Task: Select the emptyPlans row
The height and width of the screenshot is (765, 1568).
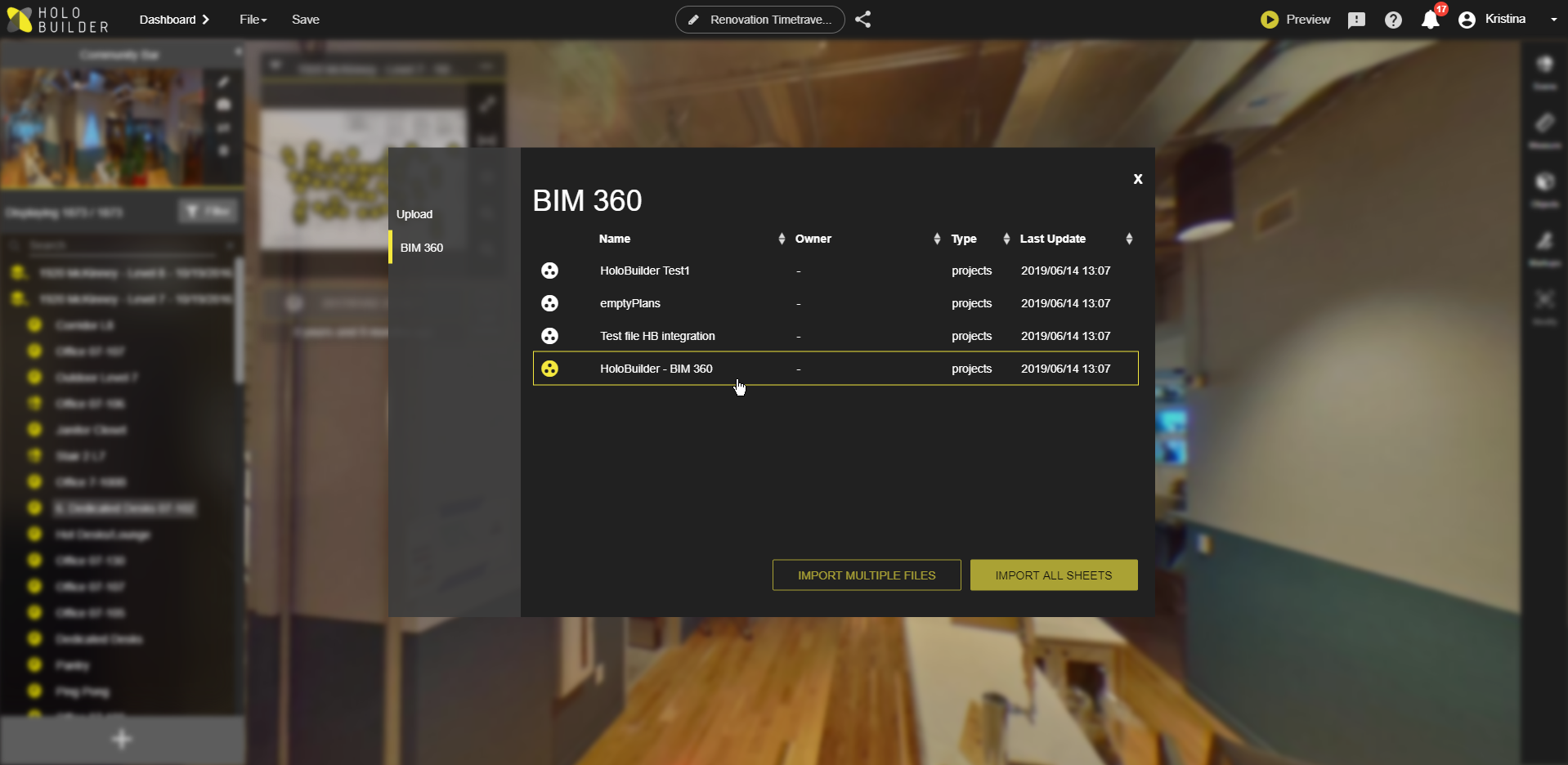Action: coord(836,303)
